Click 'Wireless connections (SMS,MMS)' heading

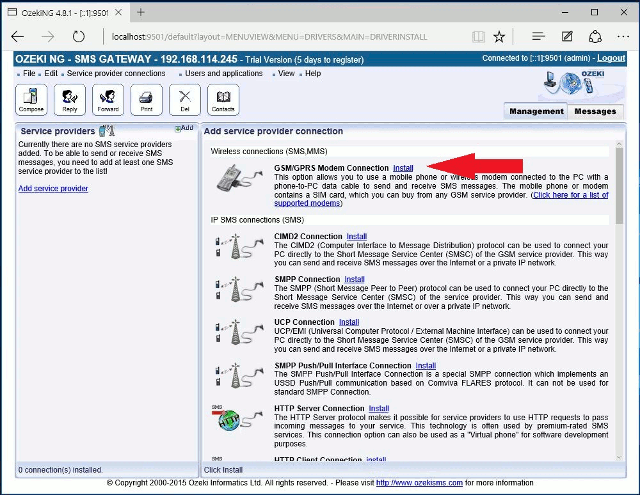click(269, 151)
